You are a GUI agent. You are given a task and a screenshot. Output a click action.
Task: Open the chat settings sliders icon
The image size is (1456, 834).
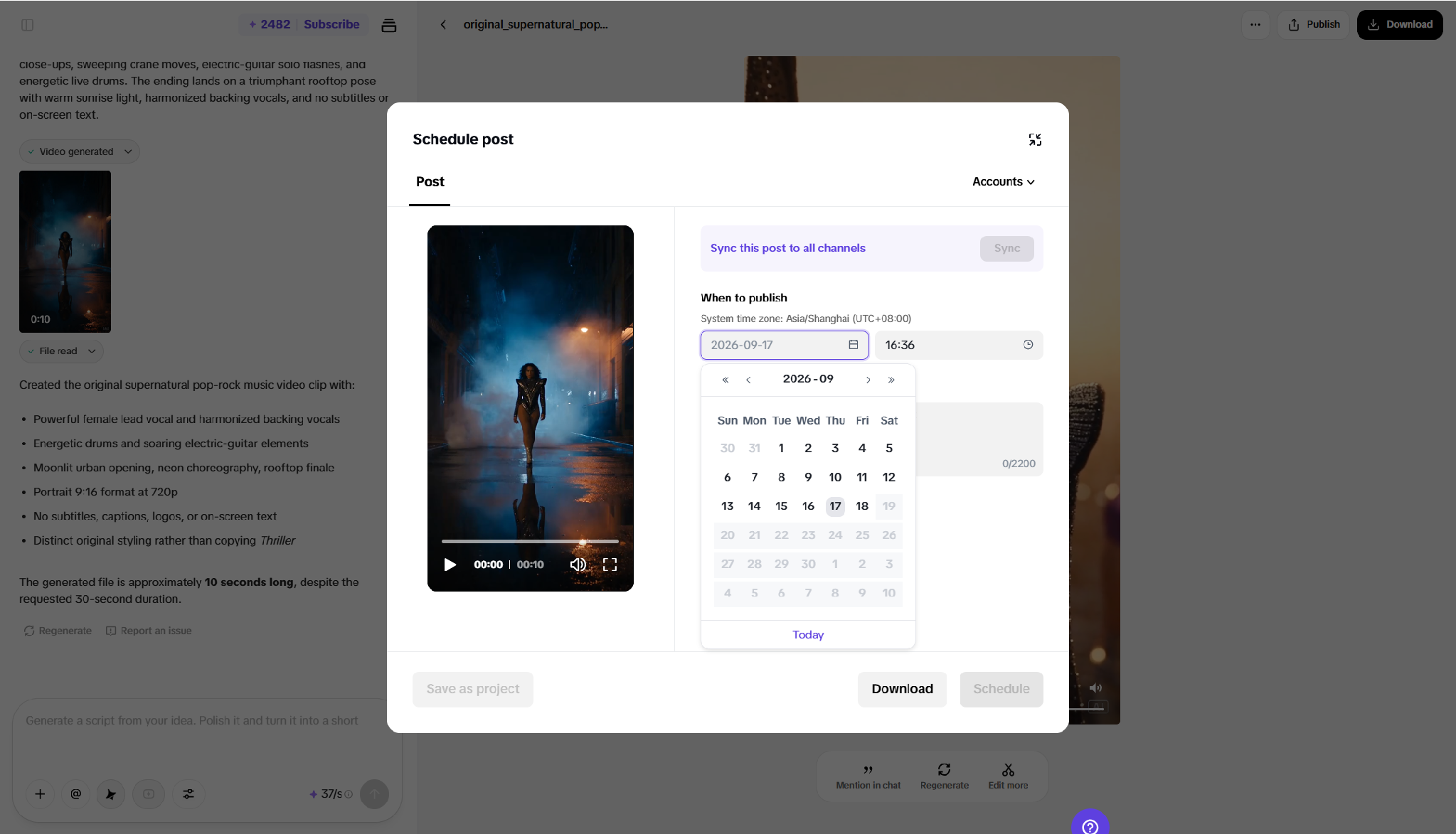coord(188,794)
